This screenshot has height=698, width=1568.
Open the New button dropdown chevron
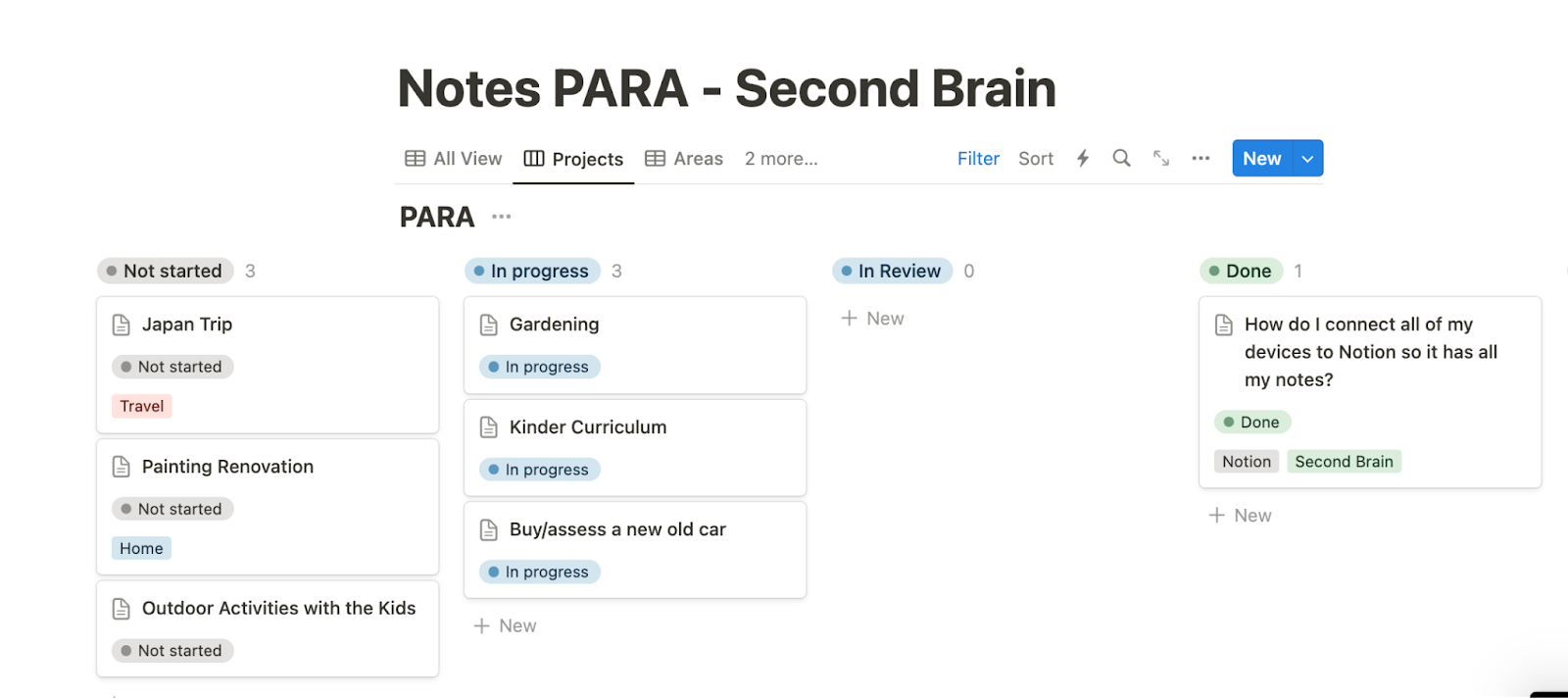pyautogui.click(x=1305, y=158)
